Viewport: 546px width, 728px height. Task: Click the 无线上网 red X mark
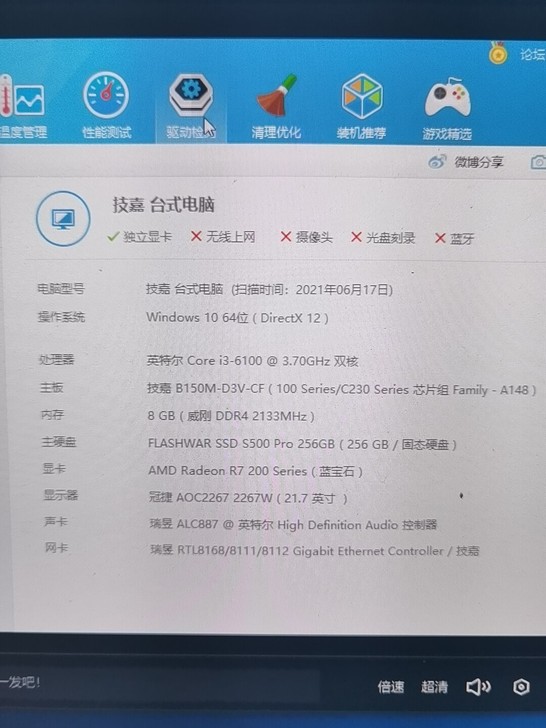(196, 237)
